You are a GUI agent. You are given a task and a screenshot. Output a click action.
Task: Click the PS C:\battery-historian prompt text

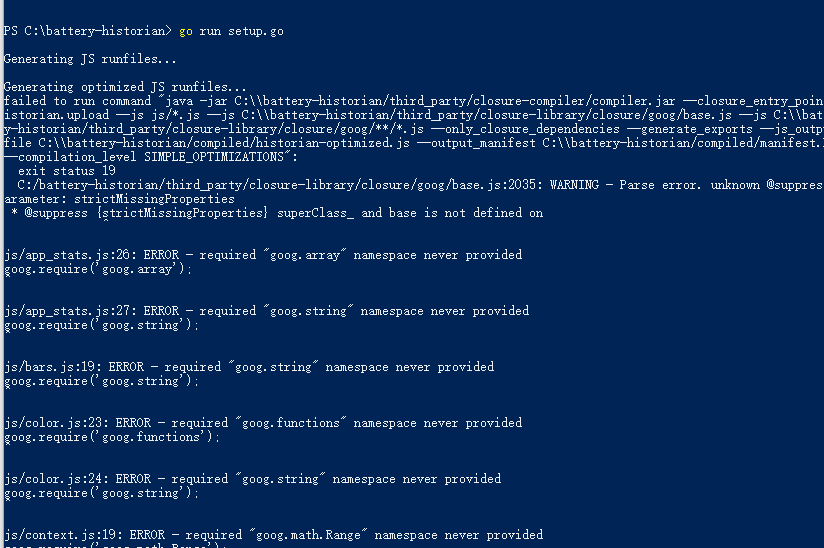(x=86, y=31)
